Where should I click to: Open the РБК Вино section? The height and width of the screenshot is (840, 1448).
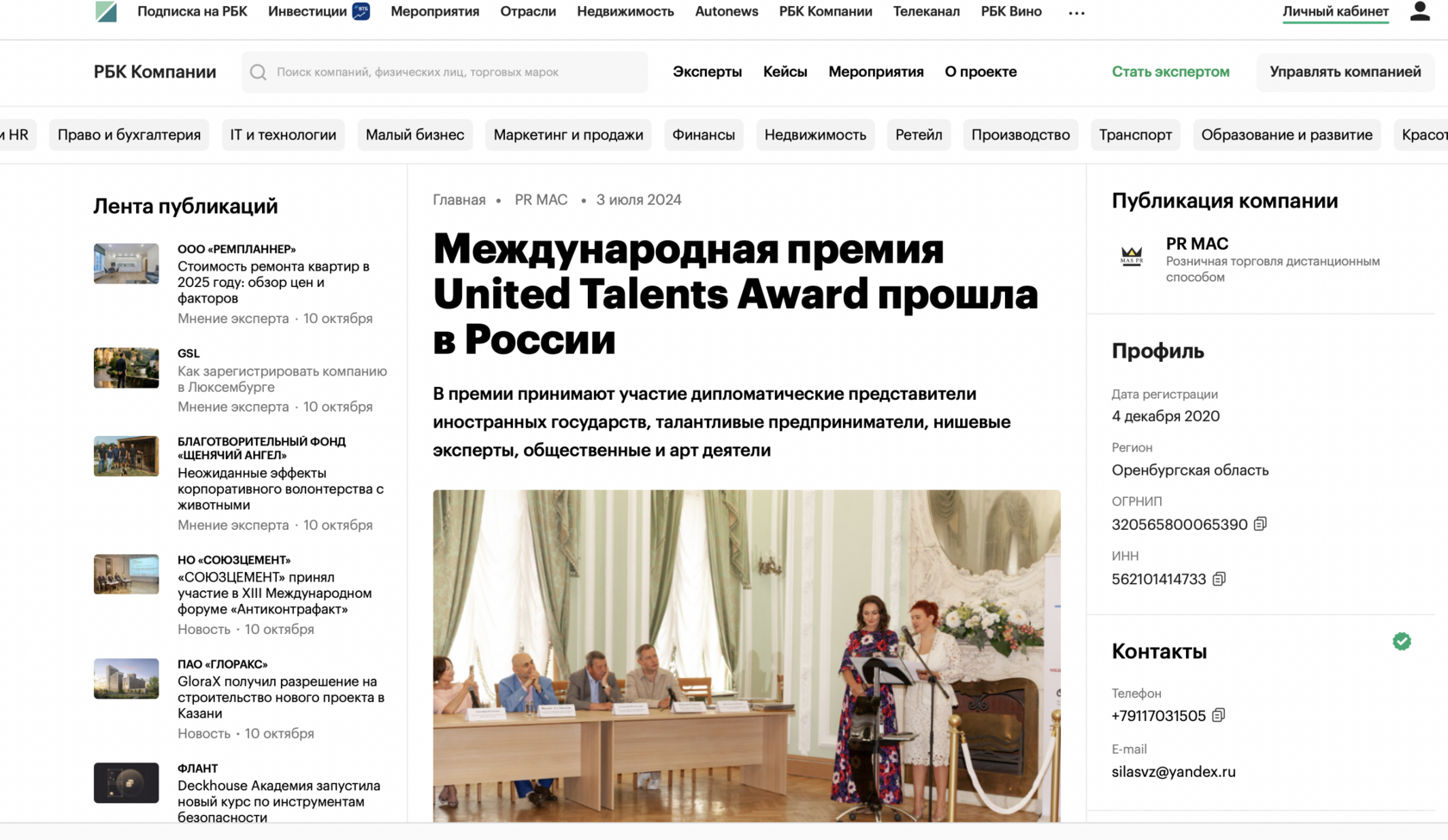(1011, 11)
